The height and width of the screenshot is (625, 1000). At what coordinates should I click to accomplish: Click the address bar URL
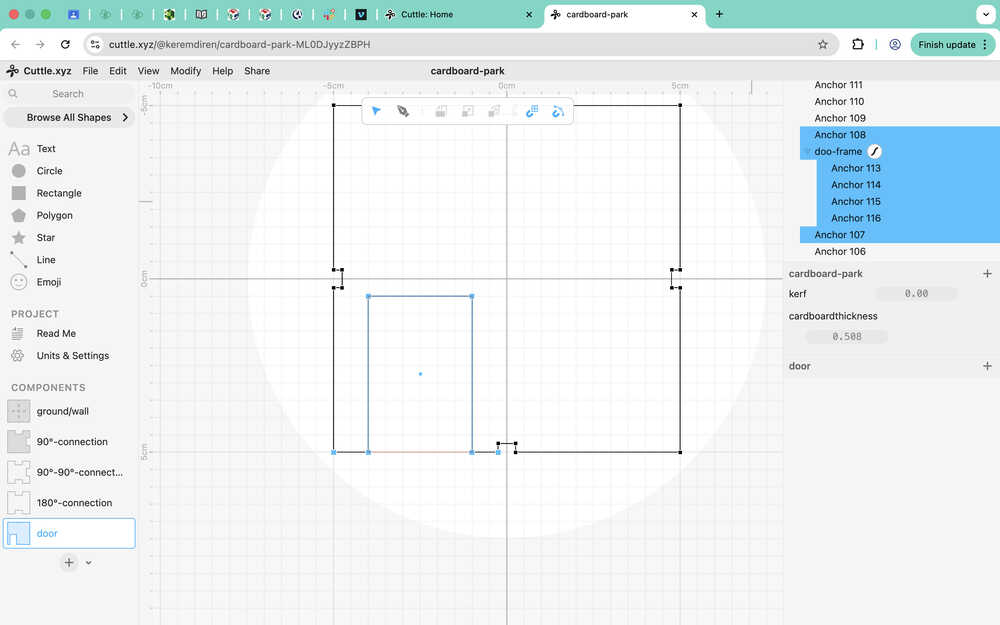(239, 45)
